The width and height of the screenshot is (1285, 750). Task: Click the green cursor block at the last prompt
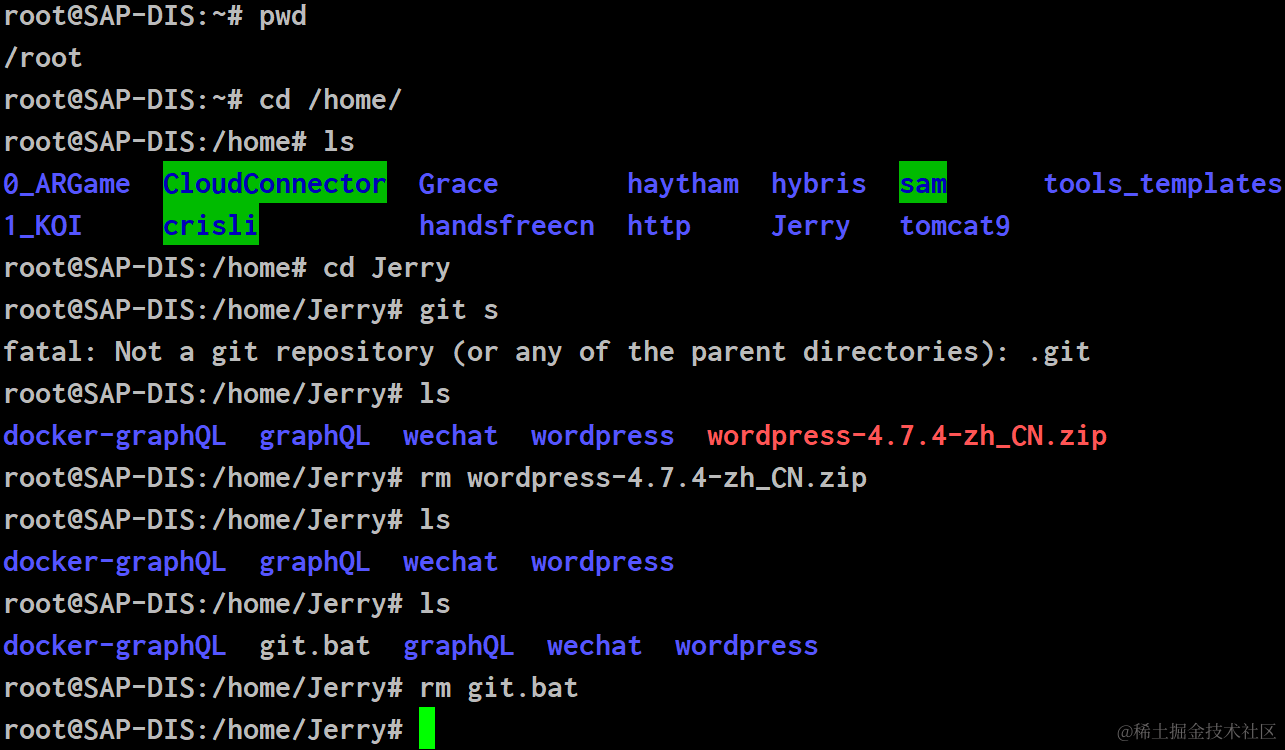tap(427, 728)
